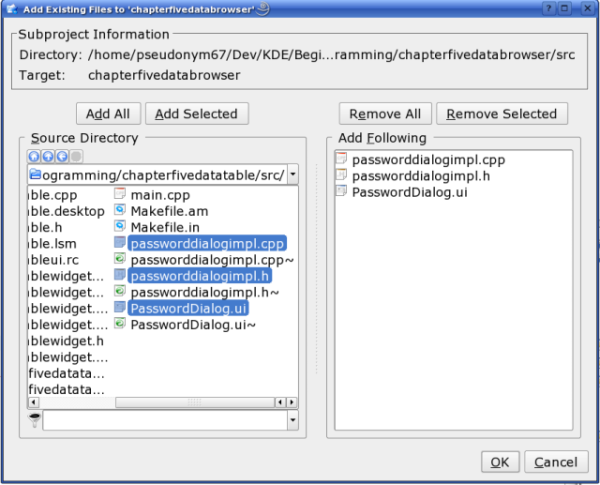Click the back navigation arrow icon

pos(62,156)
